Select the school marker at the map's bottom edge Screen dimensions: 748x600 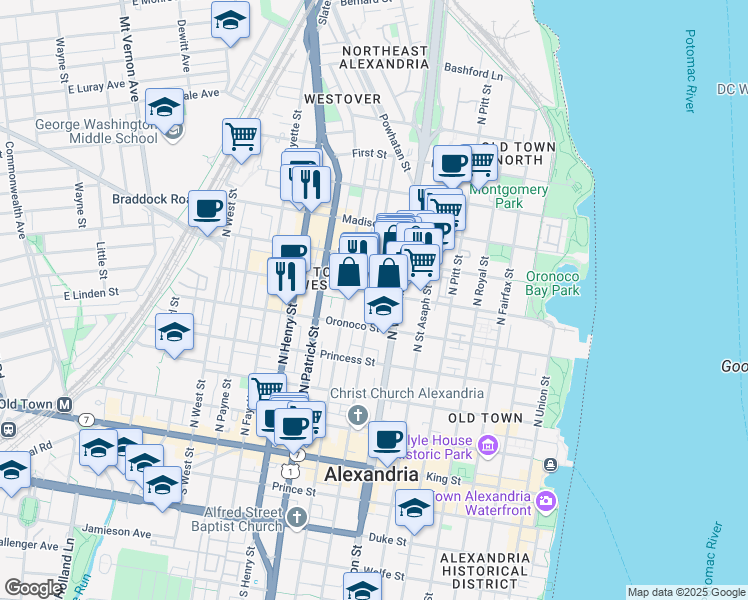click(363, 587)
